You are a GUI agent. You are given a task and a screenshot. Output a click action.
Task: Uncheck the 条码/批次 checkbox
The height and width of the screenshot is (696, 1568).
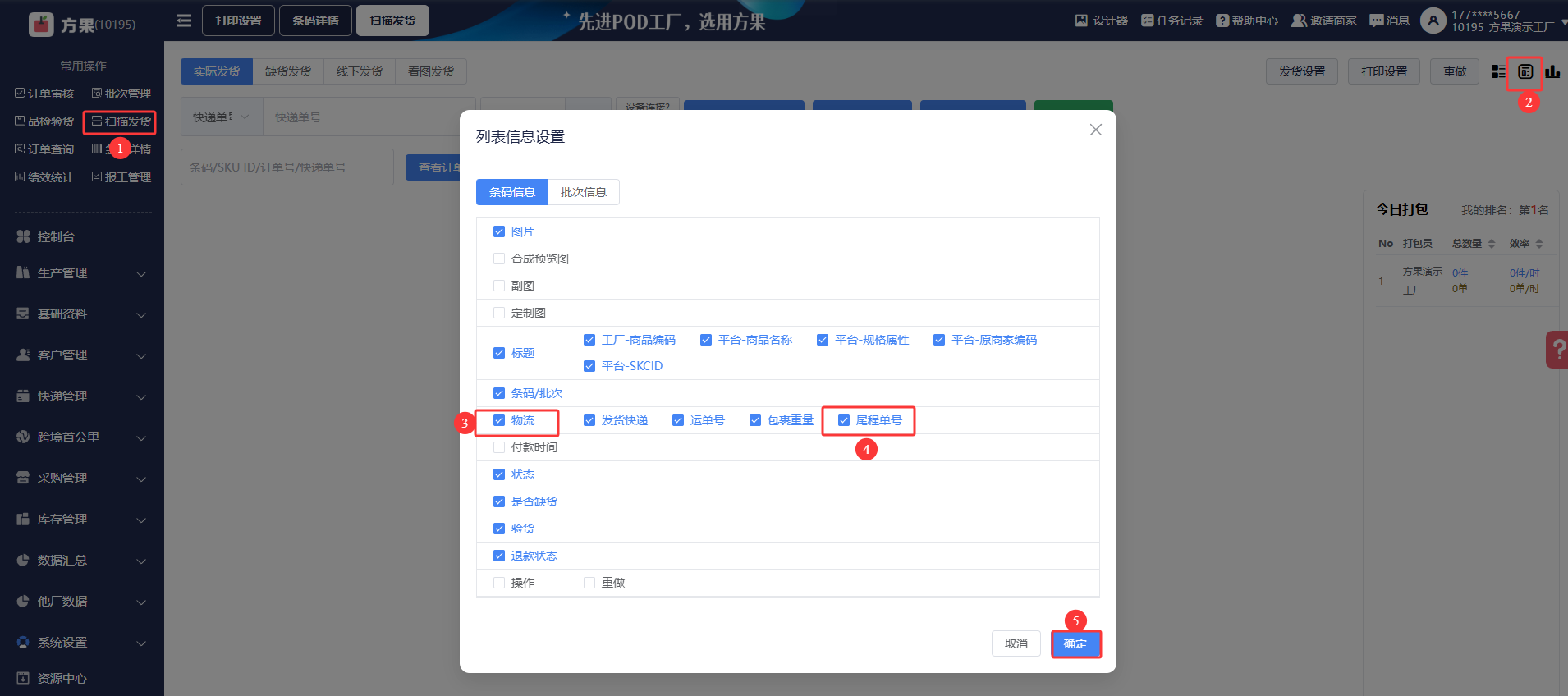[499, 393]
